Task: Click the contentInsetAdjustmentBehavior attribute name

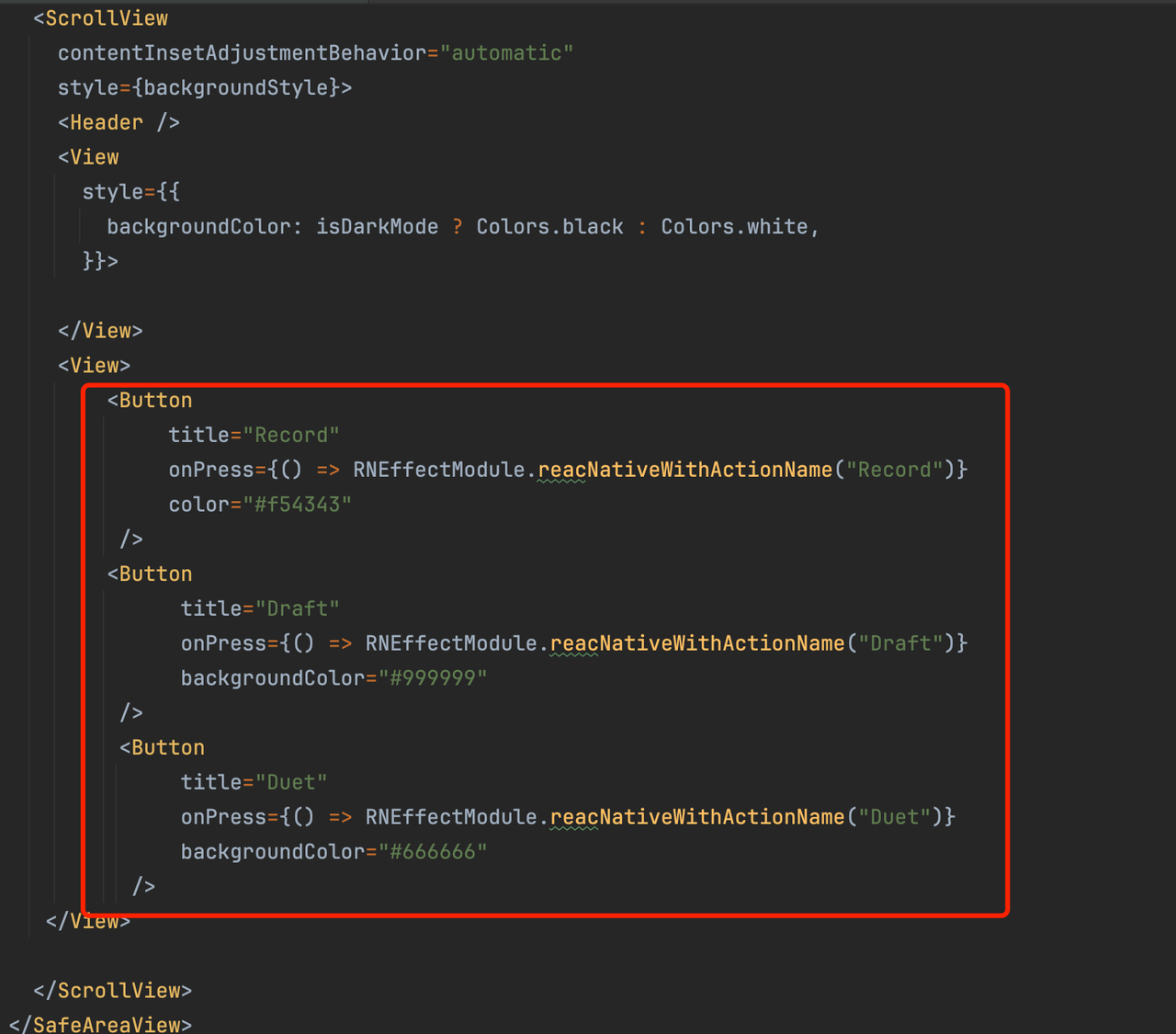Action: click(x=242, y=53)
